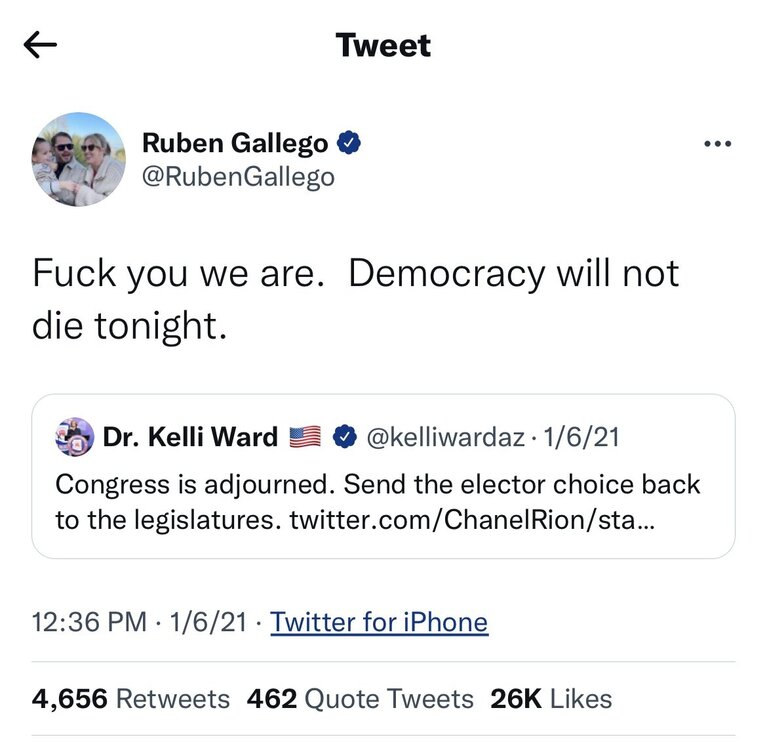The width and height of the screenshot is (767, 750).
Task: Tap the back arrow
Action: [41, 45]
